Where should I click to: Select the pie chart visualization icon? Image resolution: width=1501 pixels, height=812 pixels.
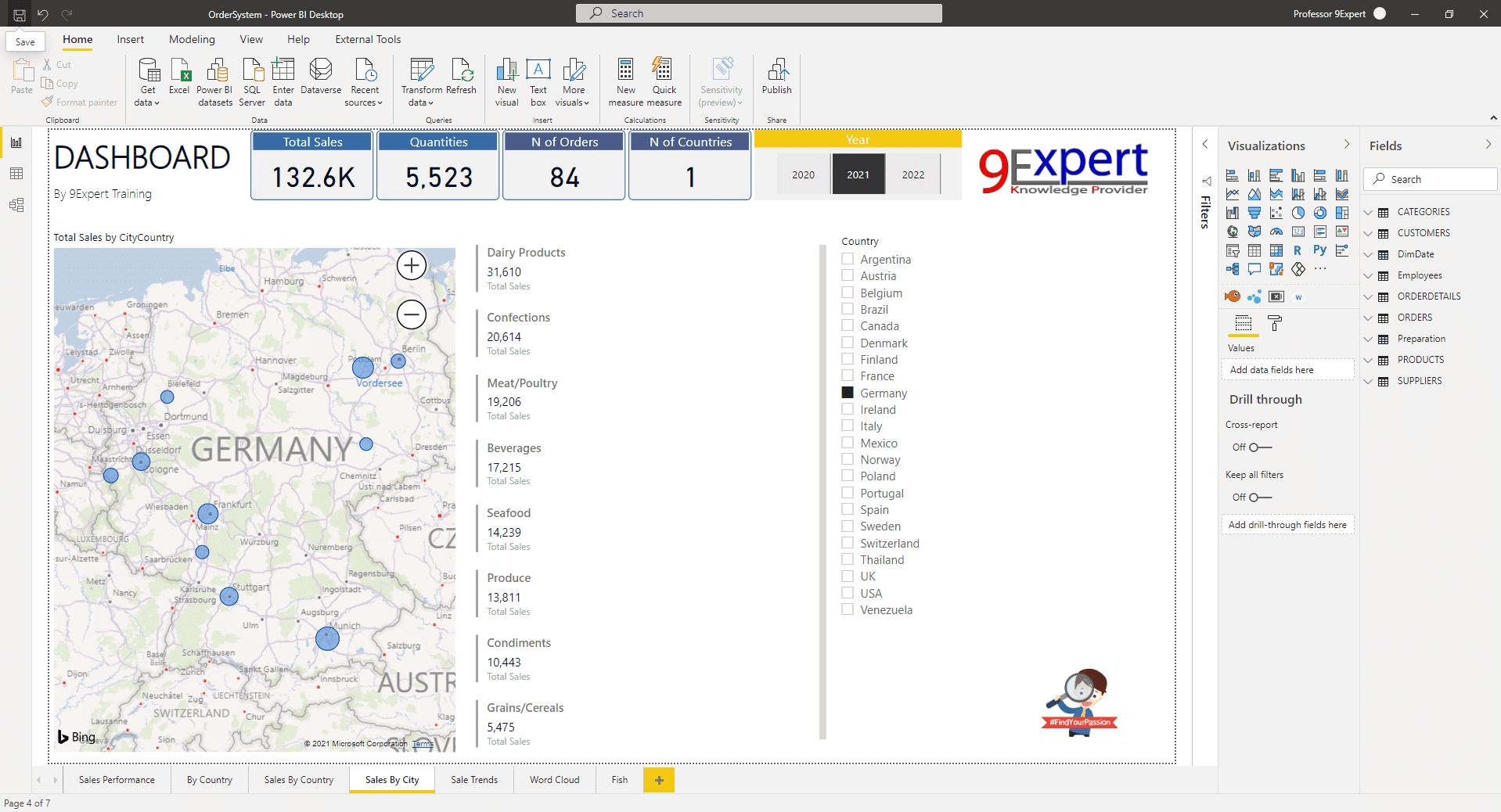tap(1298, 212)
